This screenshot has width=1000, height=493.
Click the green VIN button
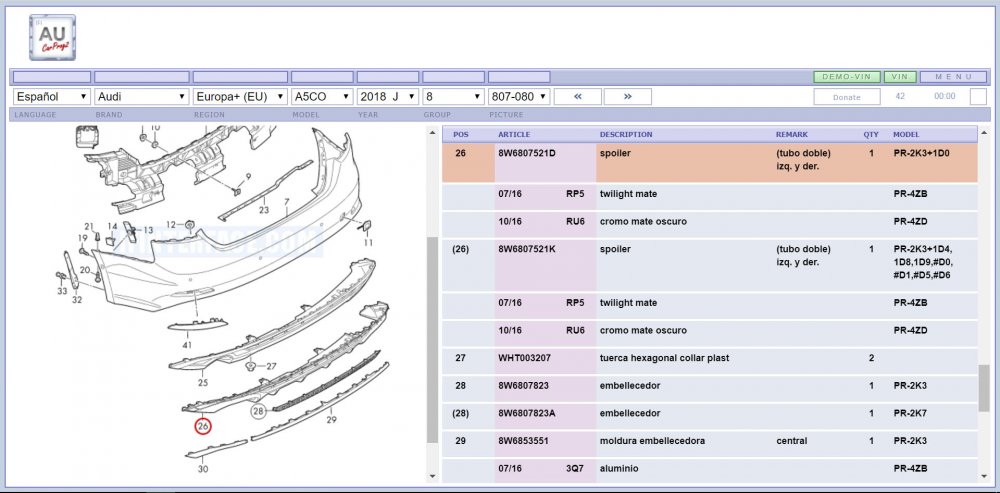(900, 77)
